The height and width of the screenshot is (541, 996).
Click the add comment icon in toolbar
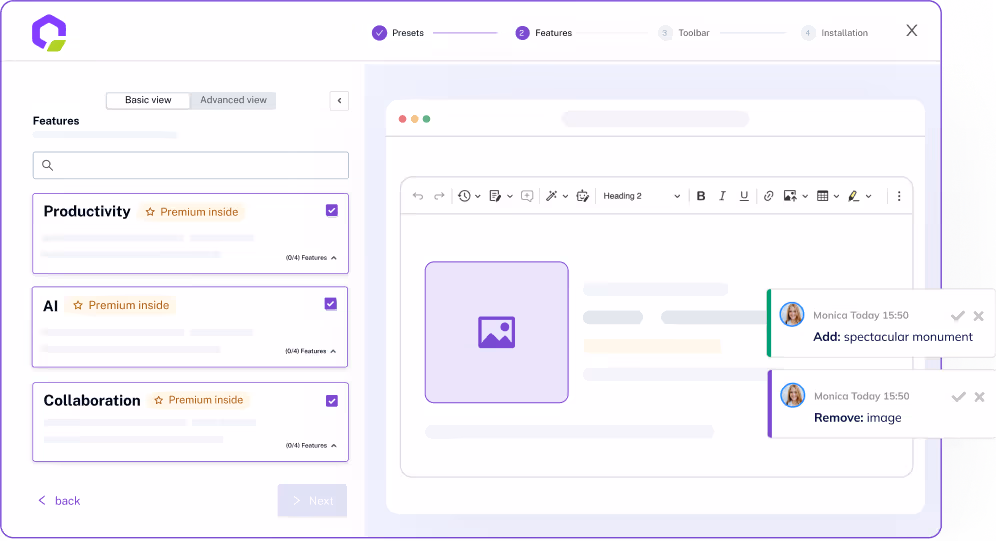point(527,196)
